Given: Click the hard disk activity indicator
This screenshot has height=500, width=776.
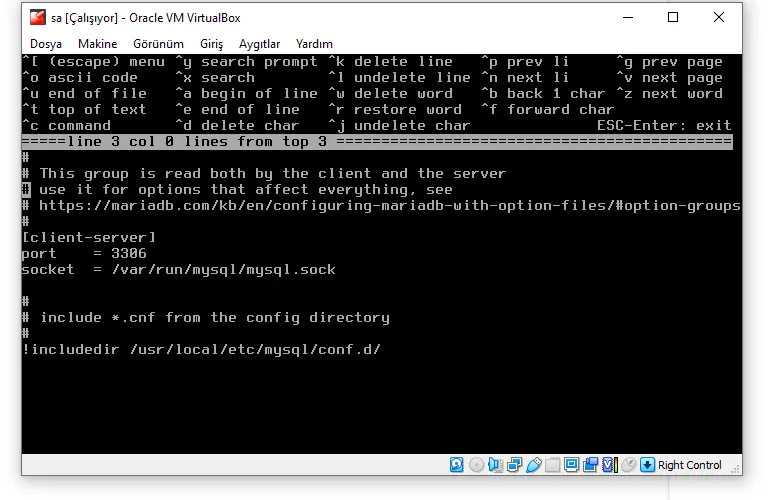Looking at the screenshot, I should tap(457, 465).
